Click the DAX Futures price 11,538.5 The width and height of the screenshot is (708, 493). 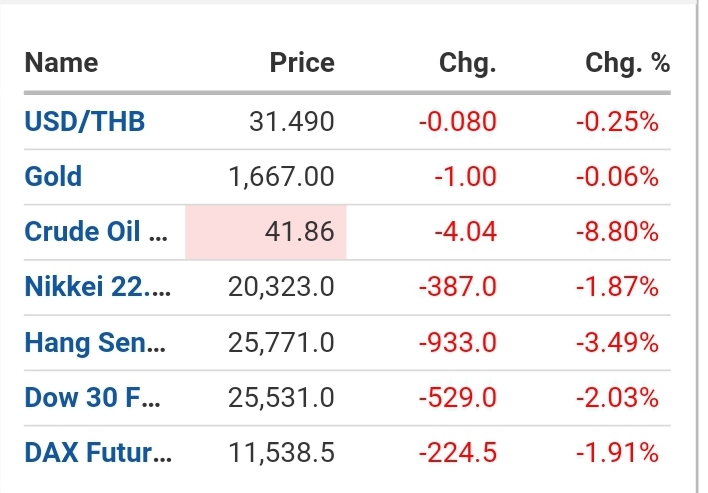[281, 453]
